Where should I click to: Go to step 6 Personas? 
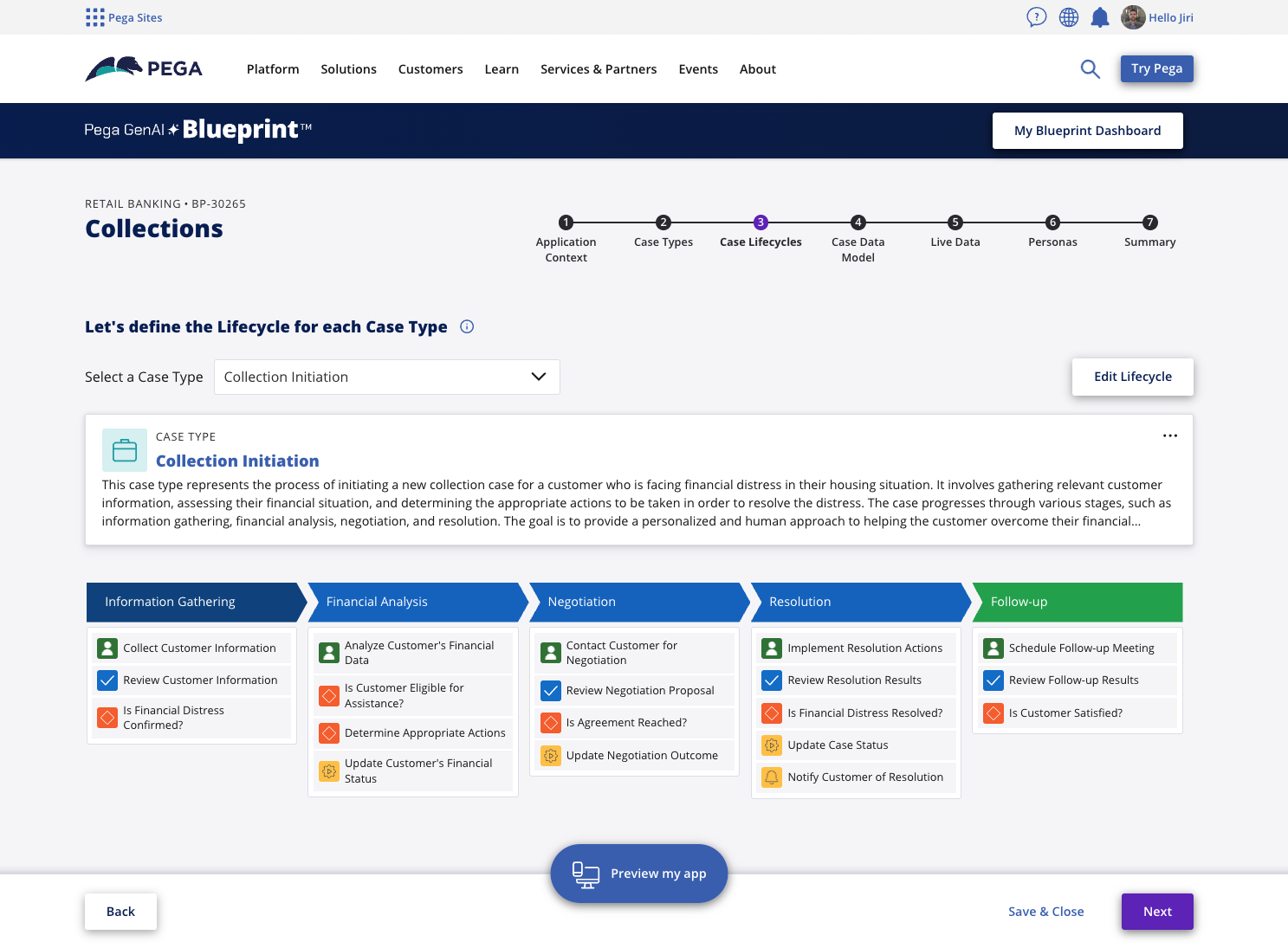pyautogui.click(x=1052, y=232)
